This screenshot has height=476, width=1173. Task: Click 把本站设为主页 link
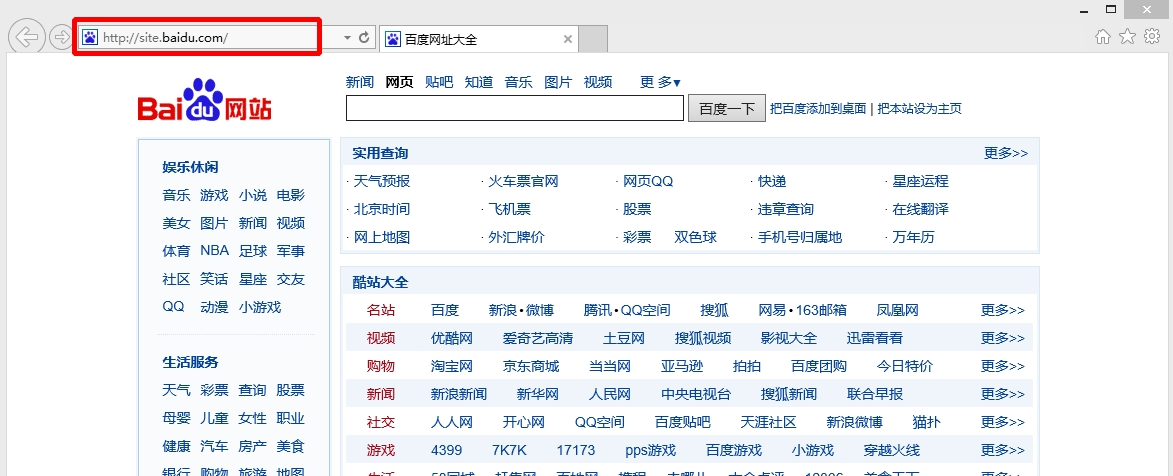coord(919,109)
